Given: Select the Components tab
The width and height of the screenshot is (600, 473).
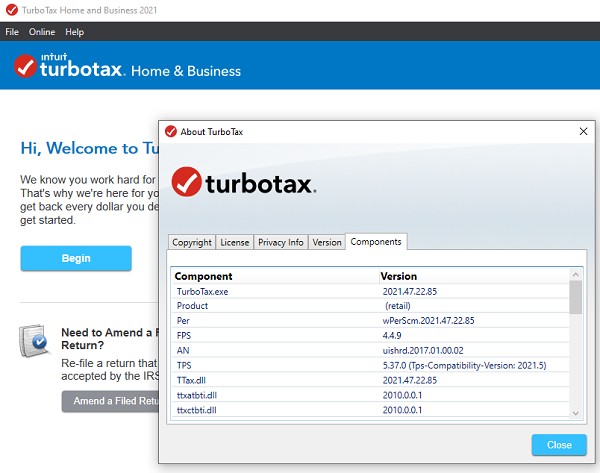Looking at the screenshot, I should coord(376,241).
